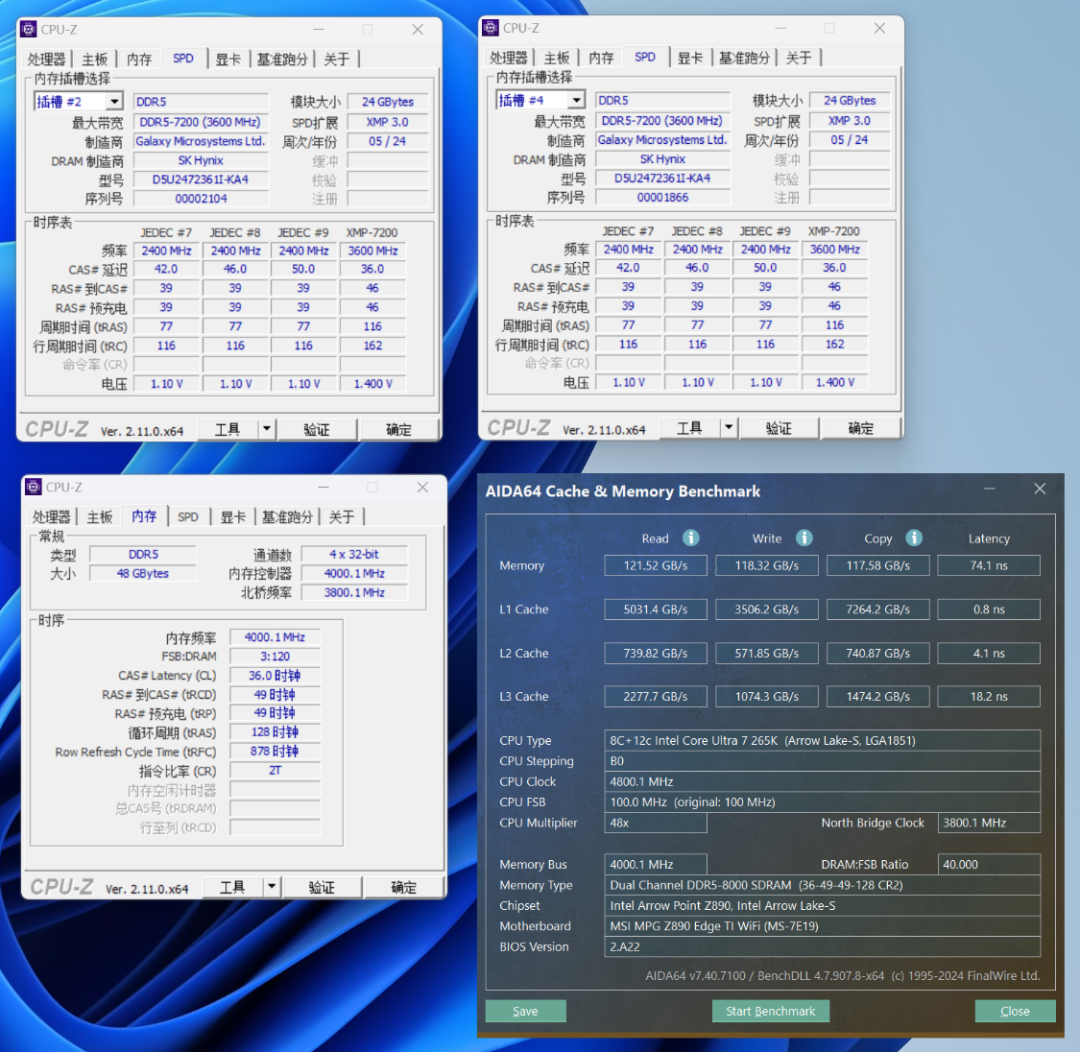Click 工具 button in slot #2 window
The height and width of the screenshot is (1052, 1080).
click(x=227, y=429)
